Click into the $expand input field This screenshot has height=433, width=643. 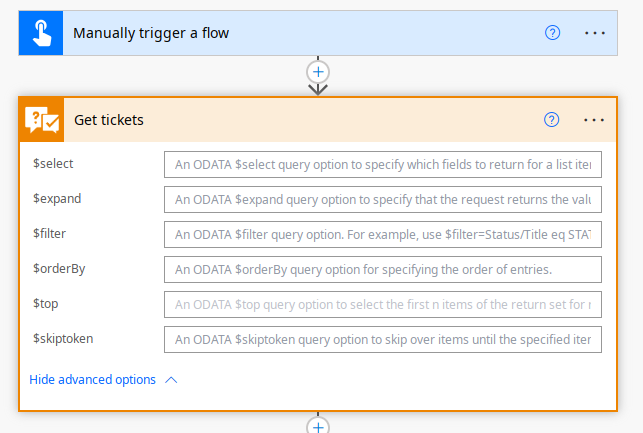point(382,199)
